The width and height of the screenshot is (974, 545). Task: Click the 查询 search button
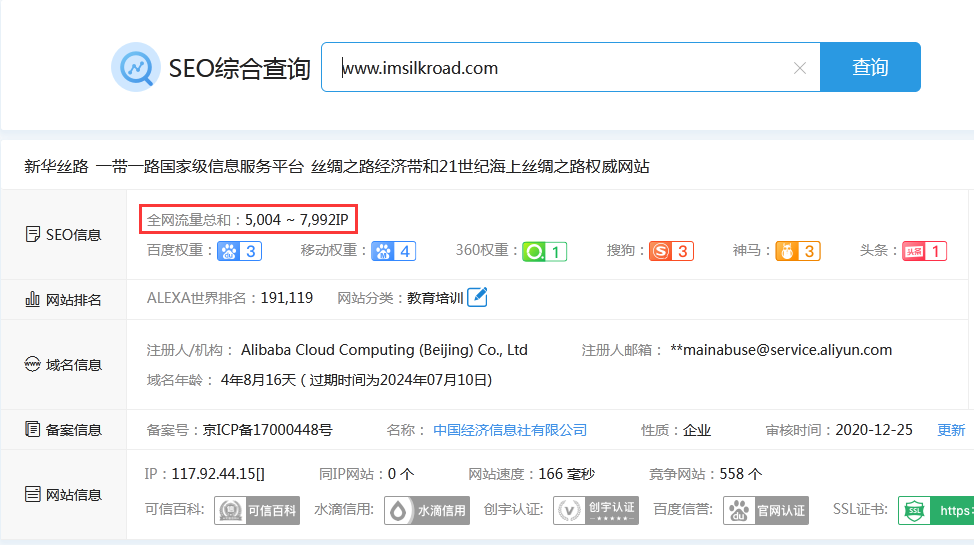pyautogui.click(x=870, y=67)
